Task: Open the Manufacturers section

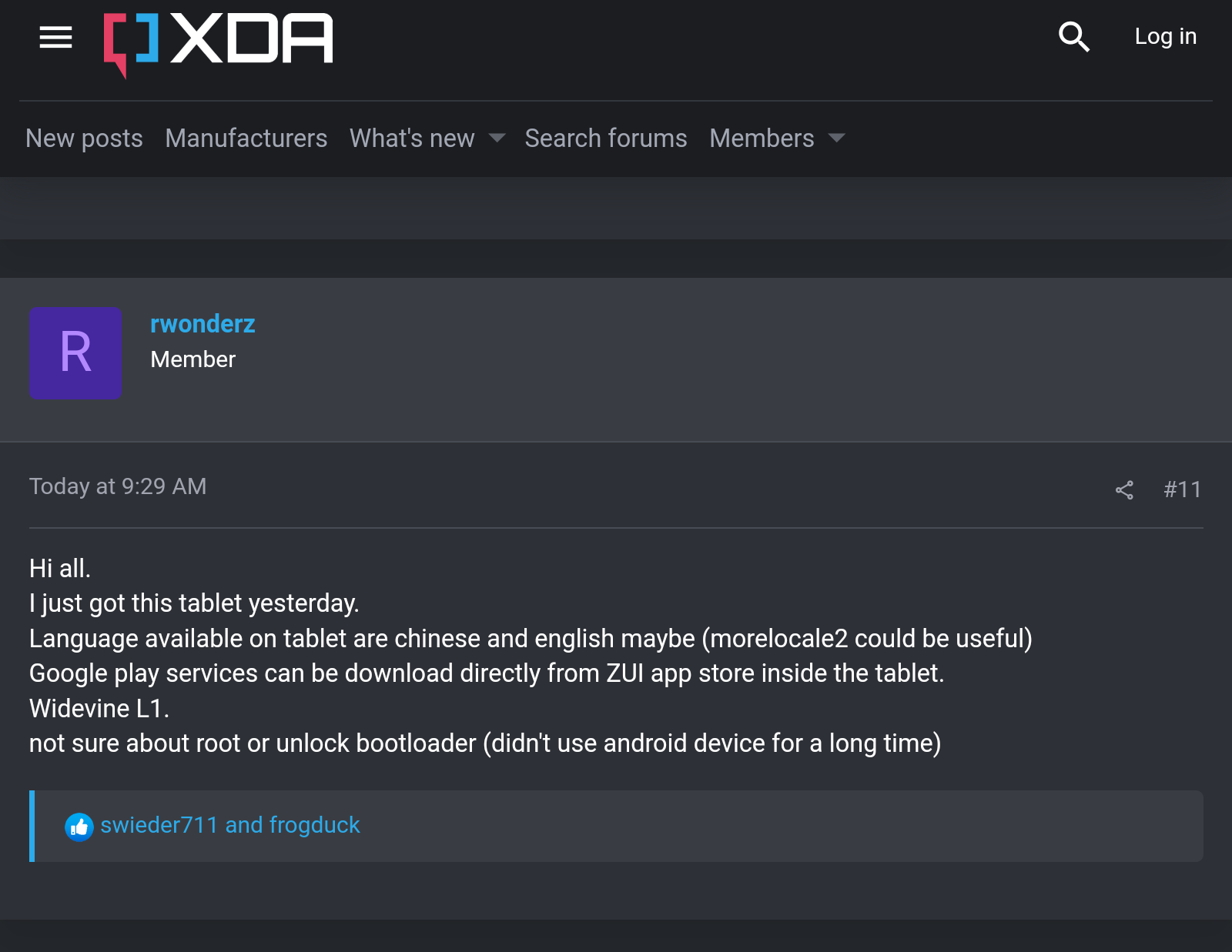Action: click(x=246, y=139)
